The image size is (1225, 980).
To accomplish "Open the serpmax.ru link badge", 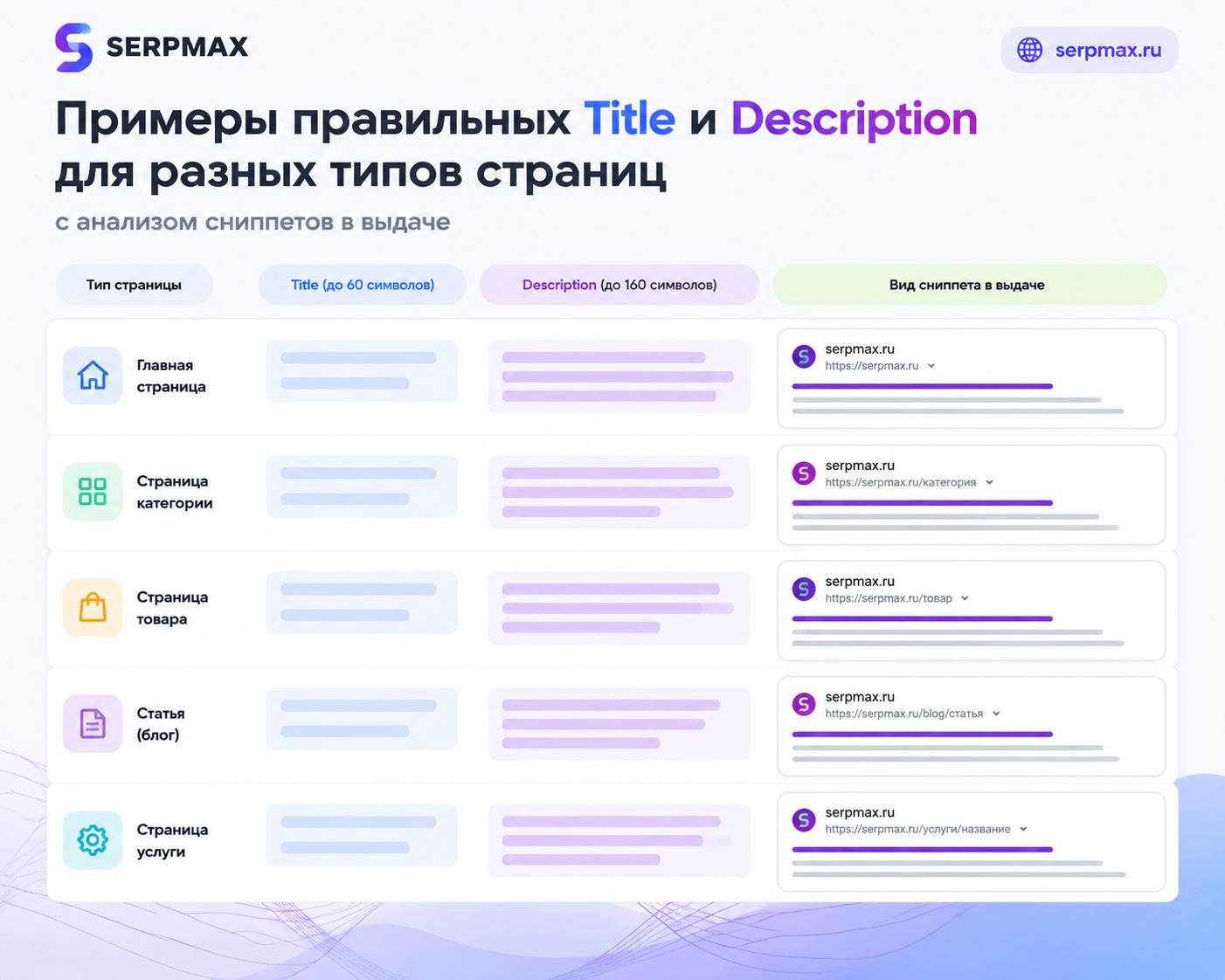I will (x=1090, y=50).
